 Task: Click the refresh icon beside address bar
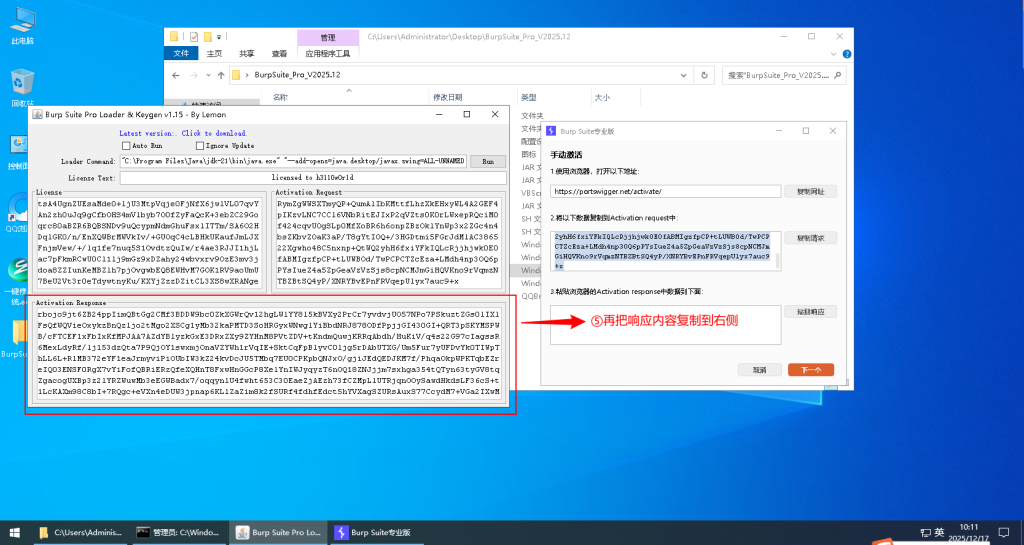pyautogui.click(x=706, y=75)
